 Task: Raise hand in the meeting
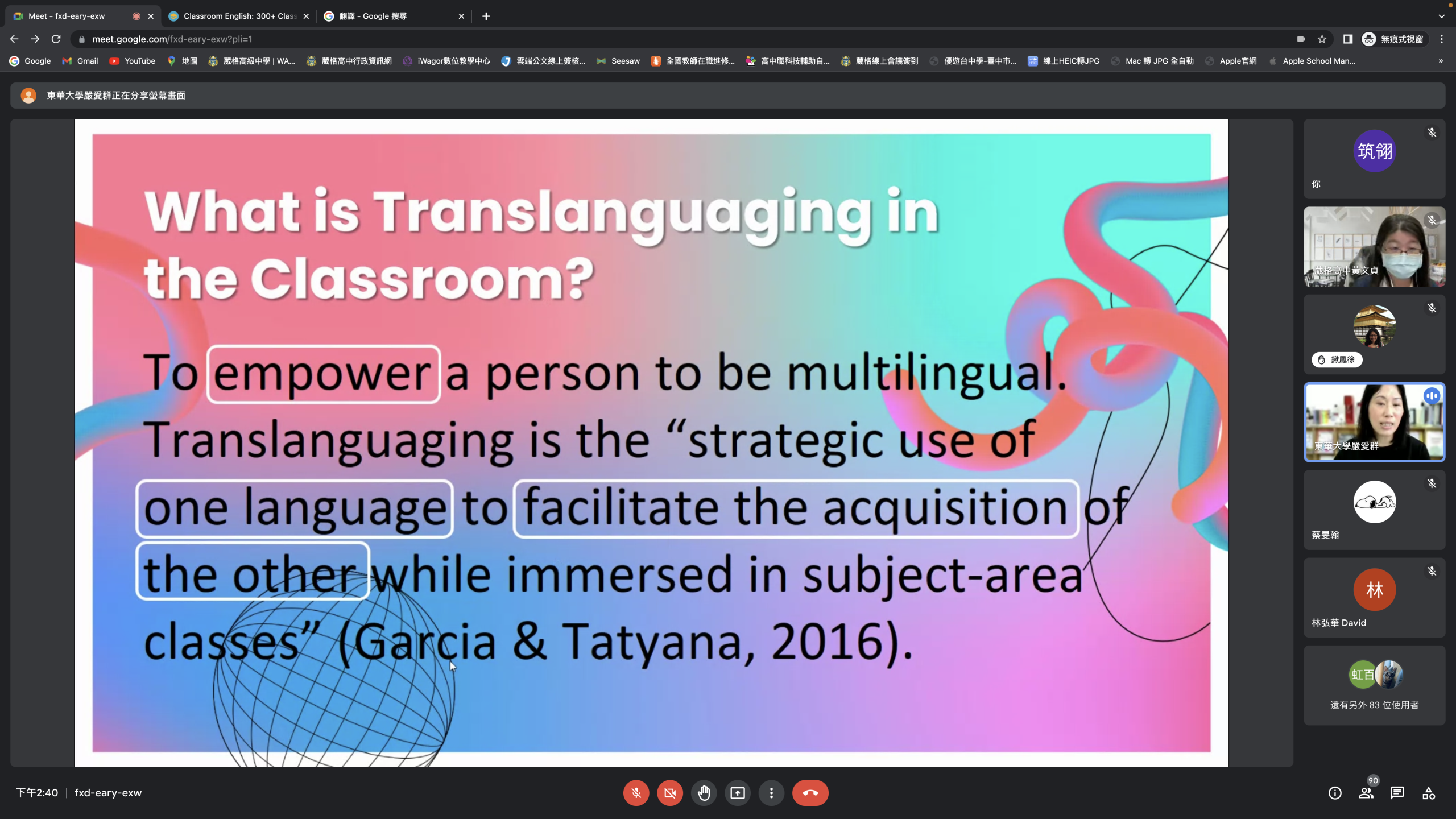pyautogui.click(x=704, y=793)
